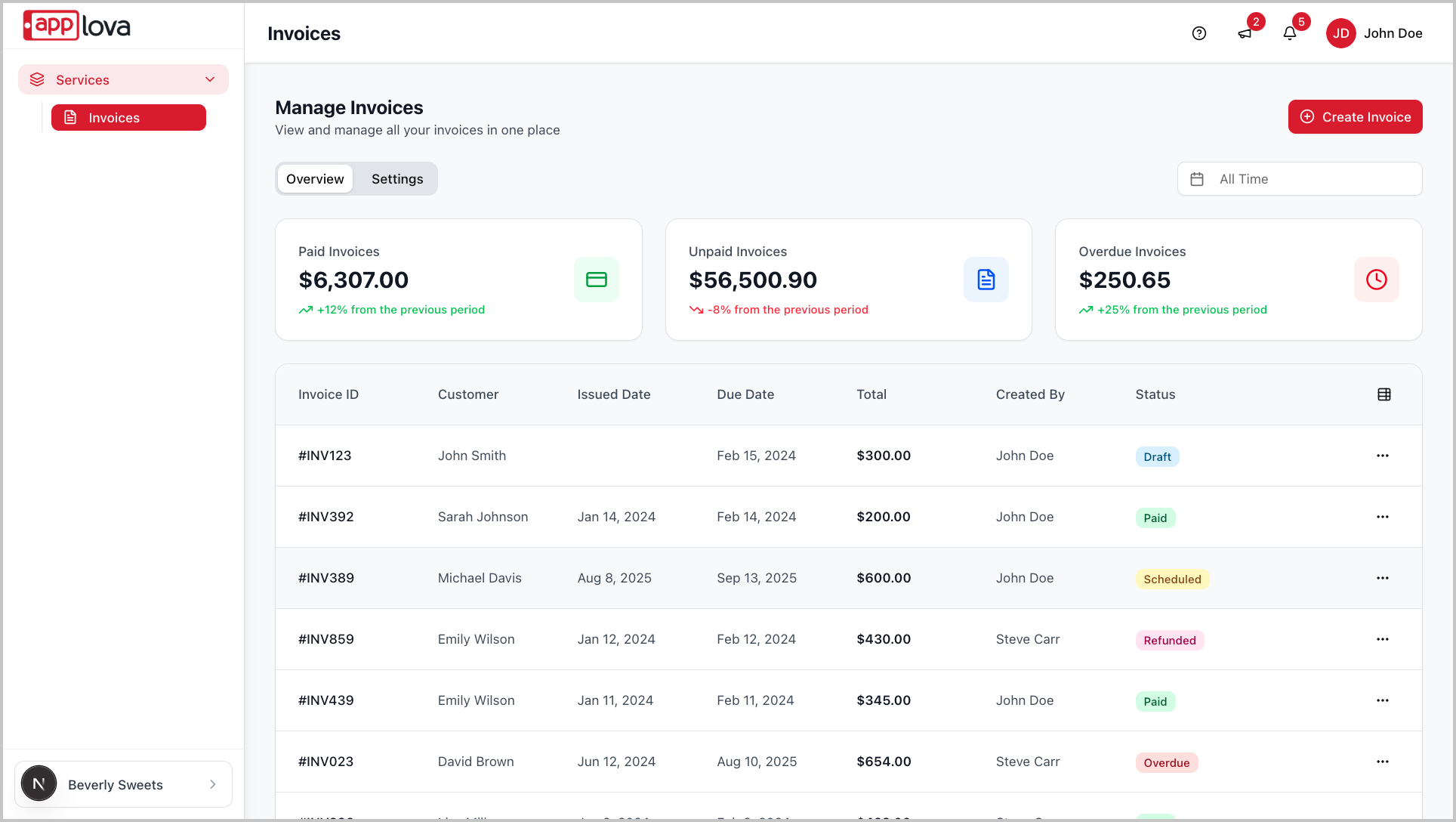Image resolution: width=1456 pixels, height=822 pixels.
Task: Click the Refunded status badge on #INV859
Action: pyautogui.click(x=1169, y=641)
